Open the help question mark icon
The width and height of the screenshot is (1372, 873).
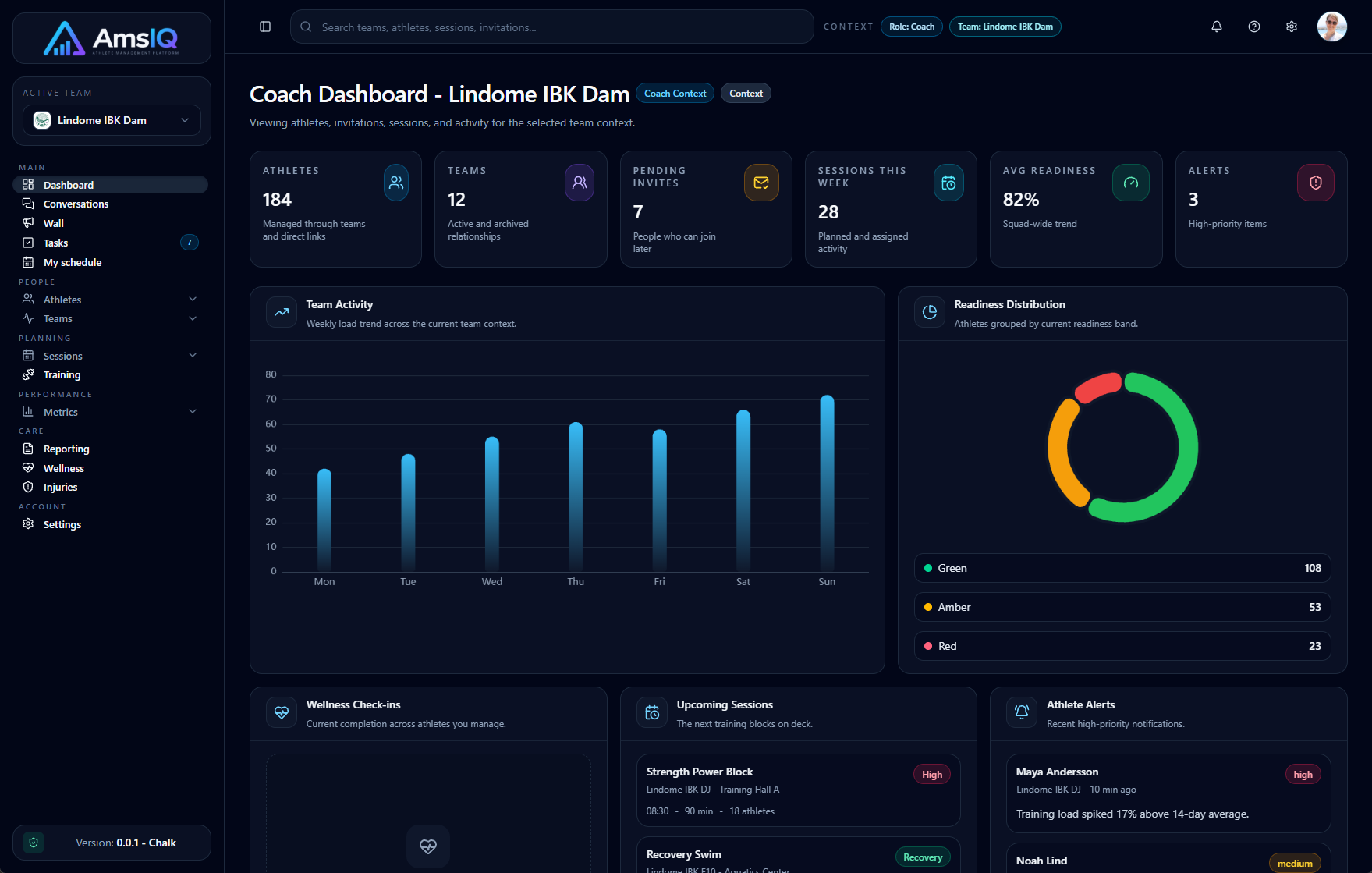[1254, 27]
